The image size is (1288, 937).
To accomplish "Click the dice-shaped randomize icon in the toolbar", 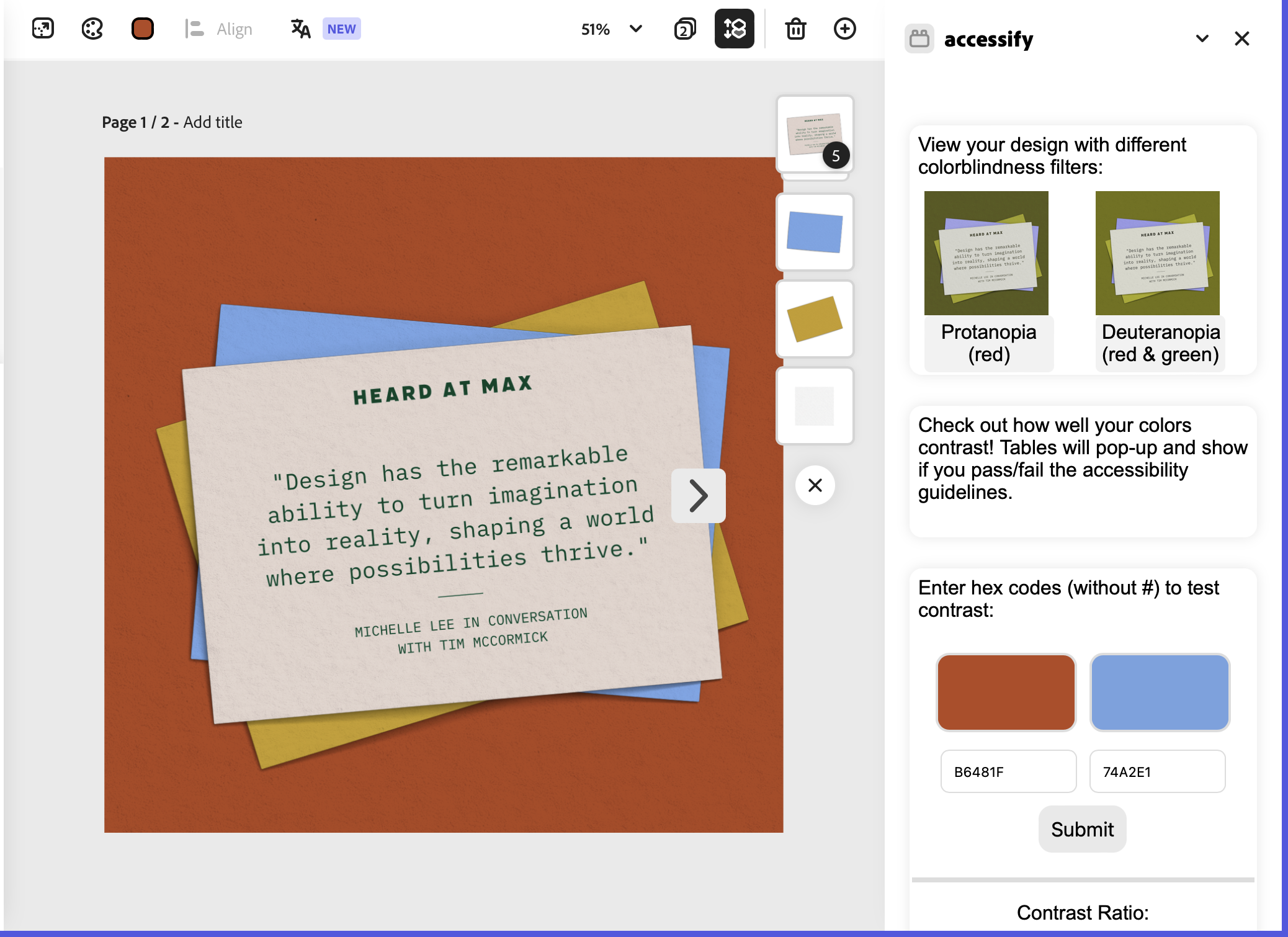I will pos(43,29).
